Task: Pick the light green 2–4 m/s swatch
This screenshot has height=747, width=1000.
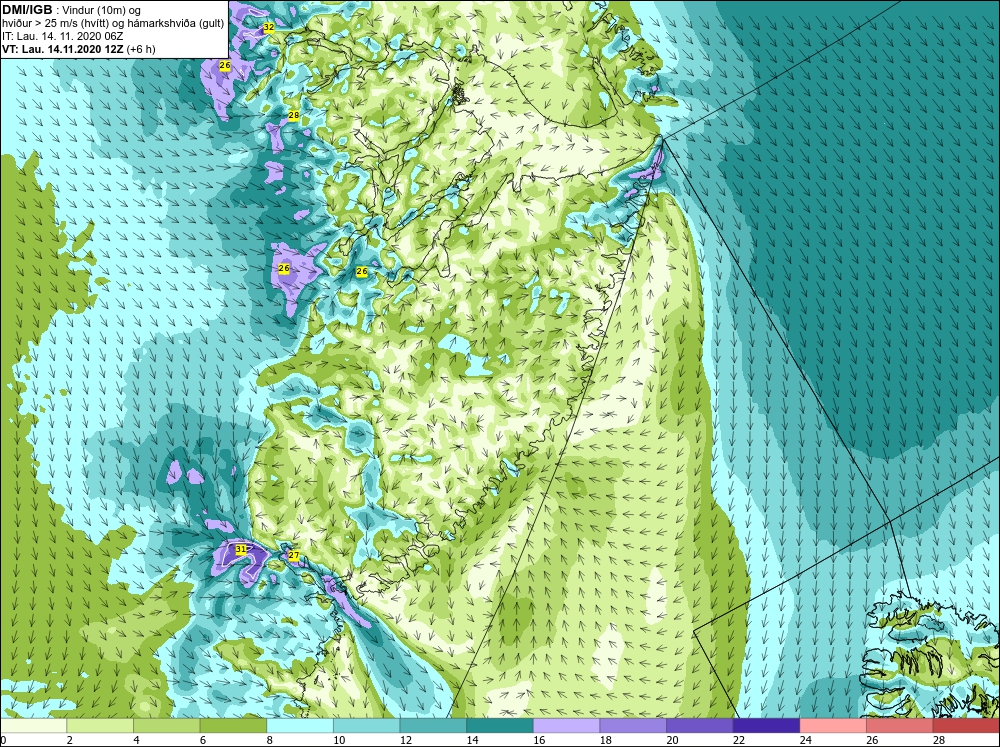Action: (99, 726)
